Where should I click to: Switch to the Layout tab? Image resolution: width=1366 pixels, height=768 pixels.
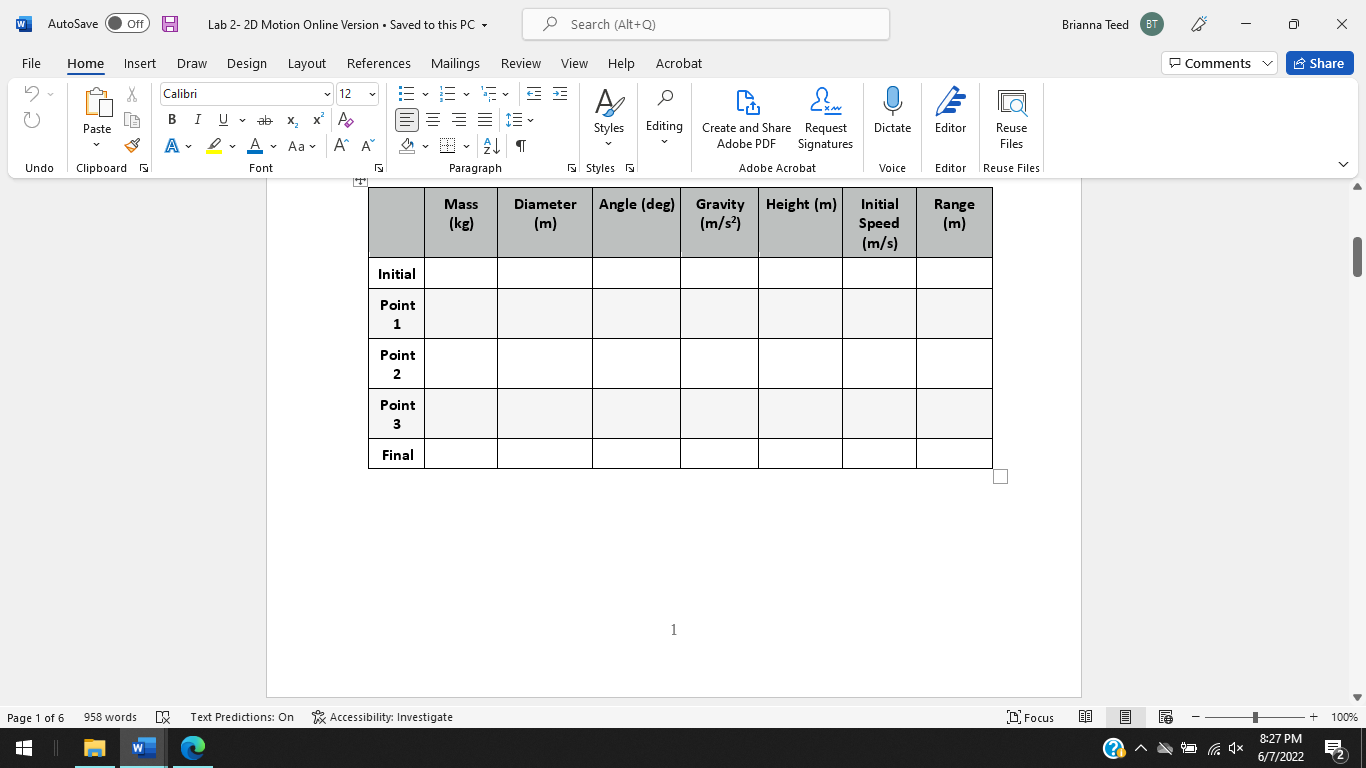307,63
